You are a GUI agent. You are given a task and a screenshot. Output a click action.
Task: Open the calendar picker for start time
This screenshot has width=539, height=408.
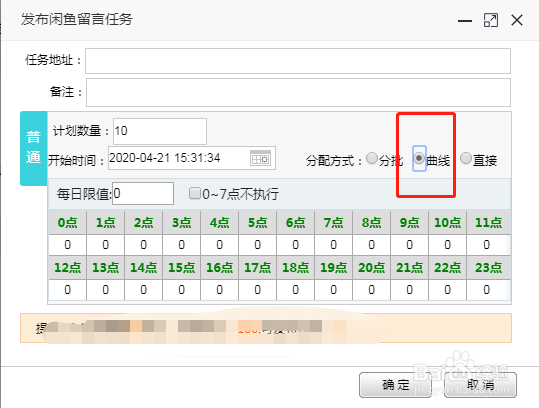[260, 158]
